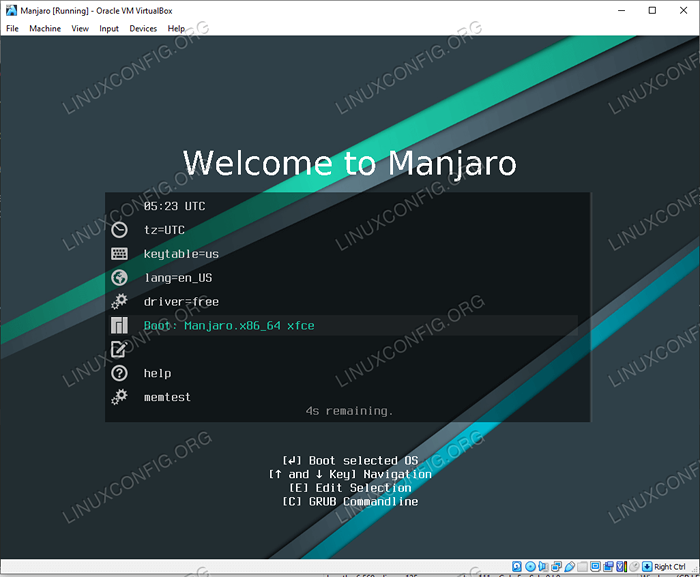Viewport: 700px width, 577px height.
Task: Open the Devices menu
Action: point(143,29)
